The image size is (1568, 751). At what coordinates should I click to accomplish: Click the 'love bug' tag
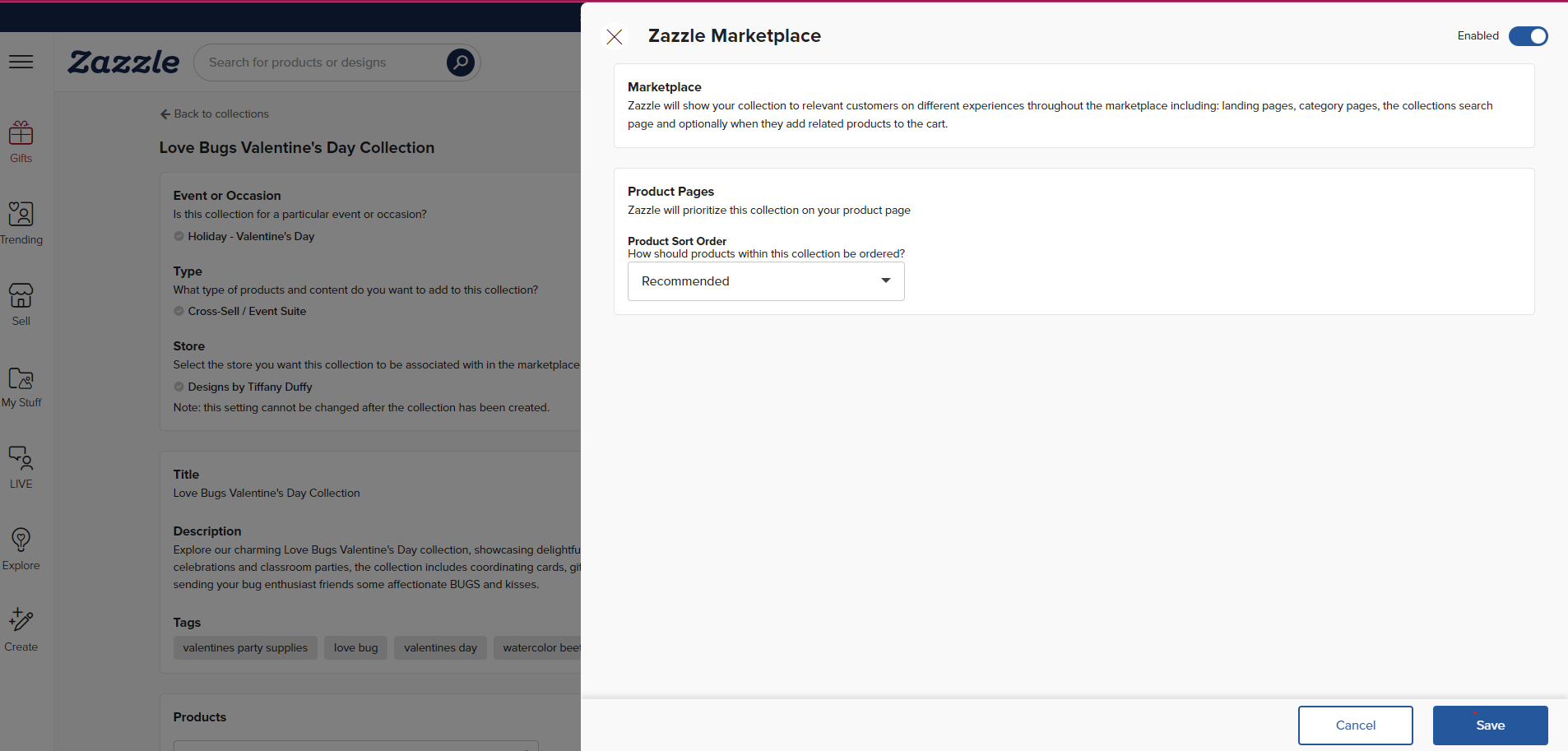(356, 648)
